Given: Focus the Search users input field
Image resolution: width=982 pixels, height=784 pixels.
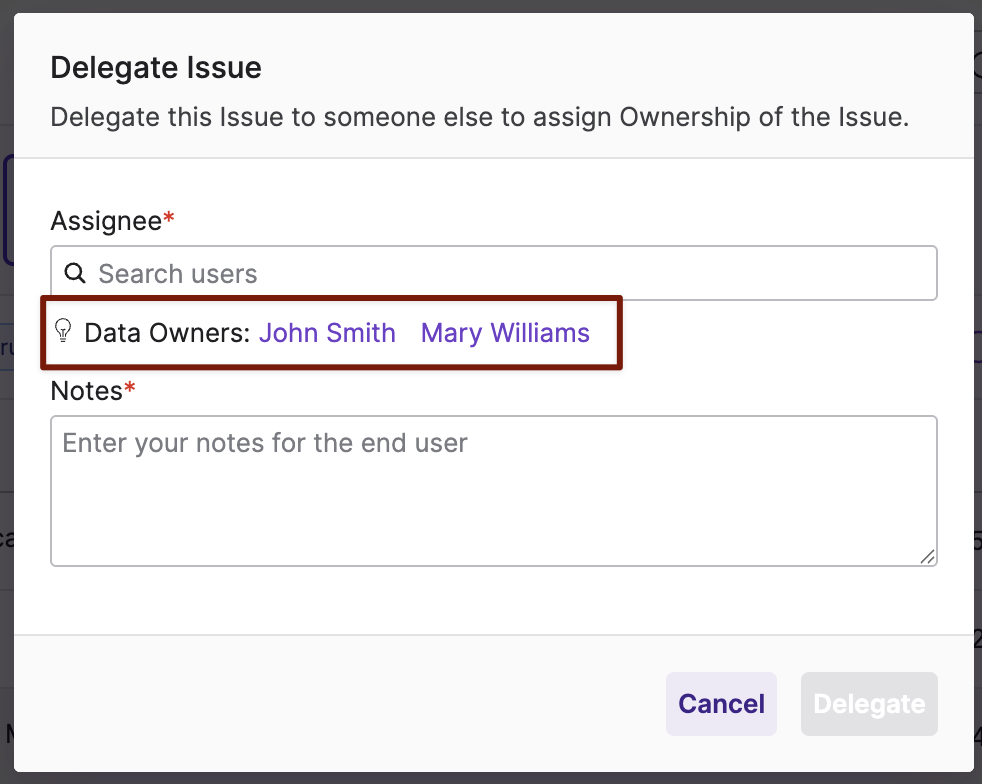Looking at the screenshot, I should point(494,273).
